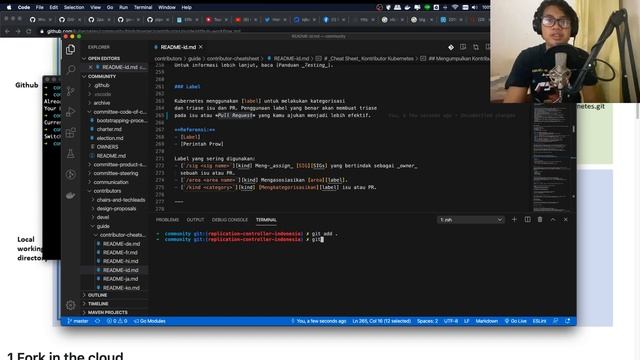This screenshot has height=360, width=640.
Task: Open election.md file in explorer
Action: 110,138
